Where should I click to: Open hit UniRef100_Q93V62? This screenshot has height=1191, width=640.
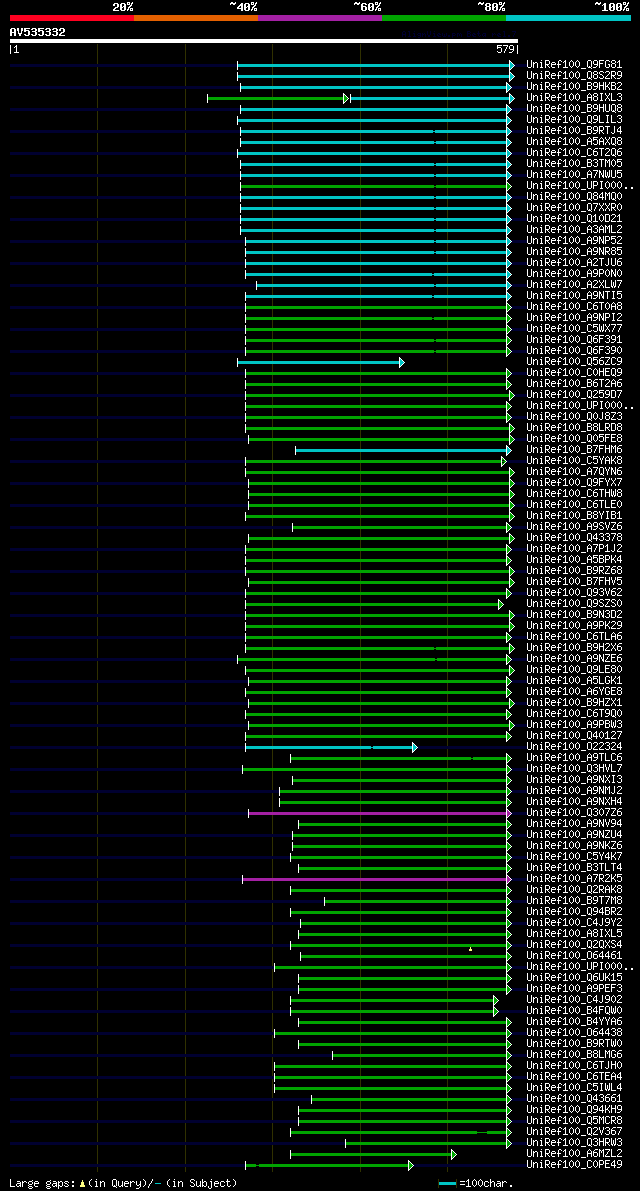click(x=574, y=593)
